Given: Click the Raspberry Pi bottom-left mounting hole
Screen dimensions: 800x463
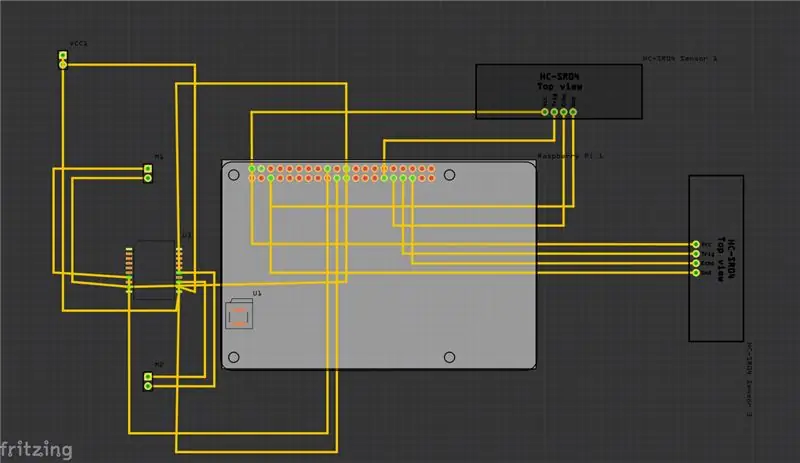Looking at the screenshot, I should click(x=234, y=357).
